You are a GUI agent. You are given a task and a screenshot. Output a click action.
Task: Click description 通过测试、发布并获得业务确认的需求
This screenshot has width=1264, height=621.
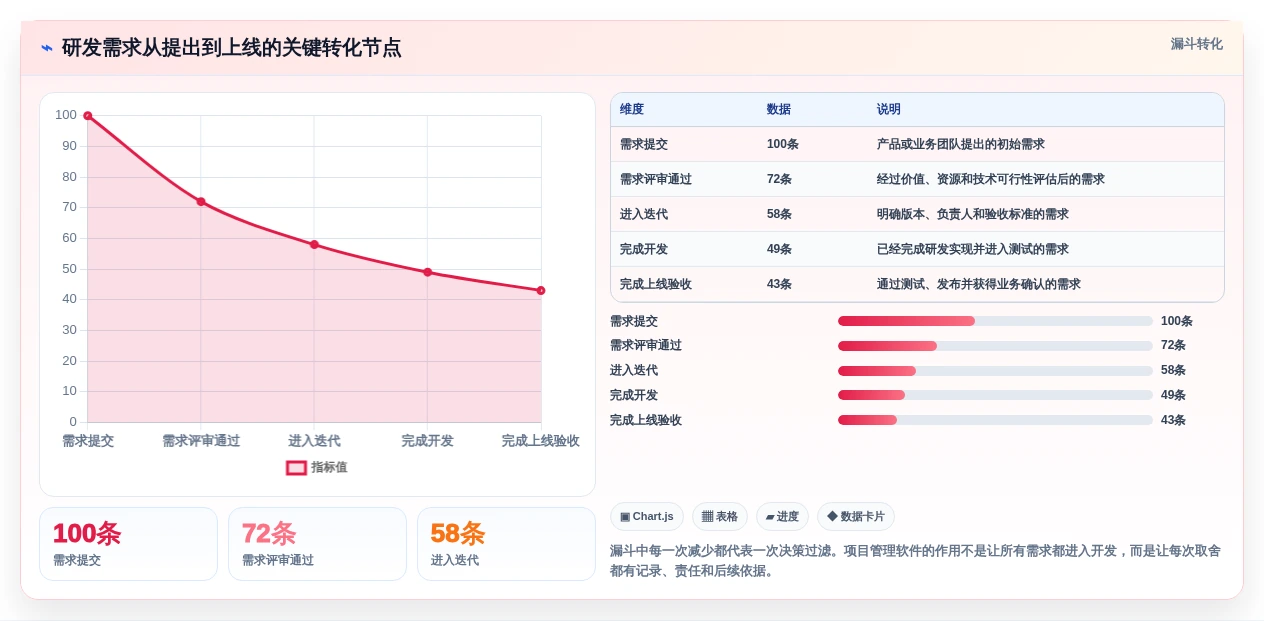979,284
